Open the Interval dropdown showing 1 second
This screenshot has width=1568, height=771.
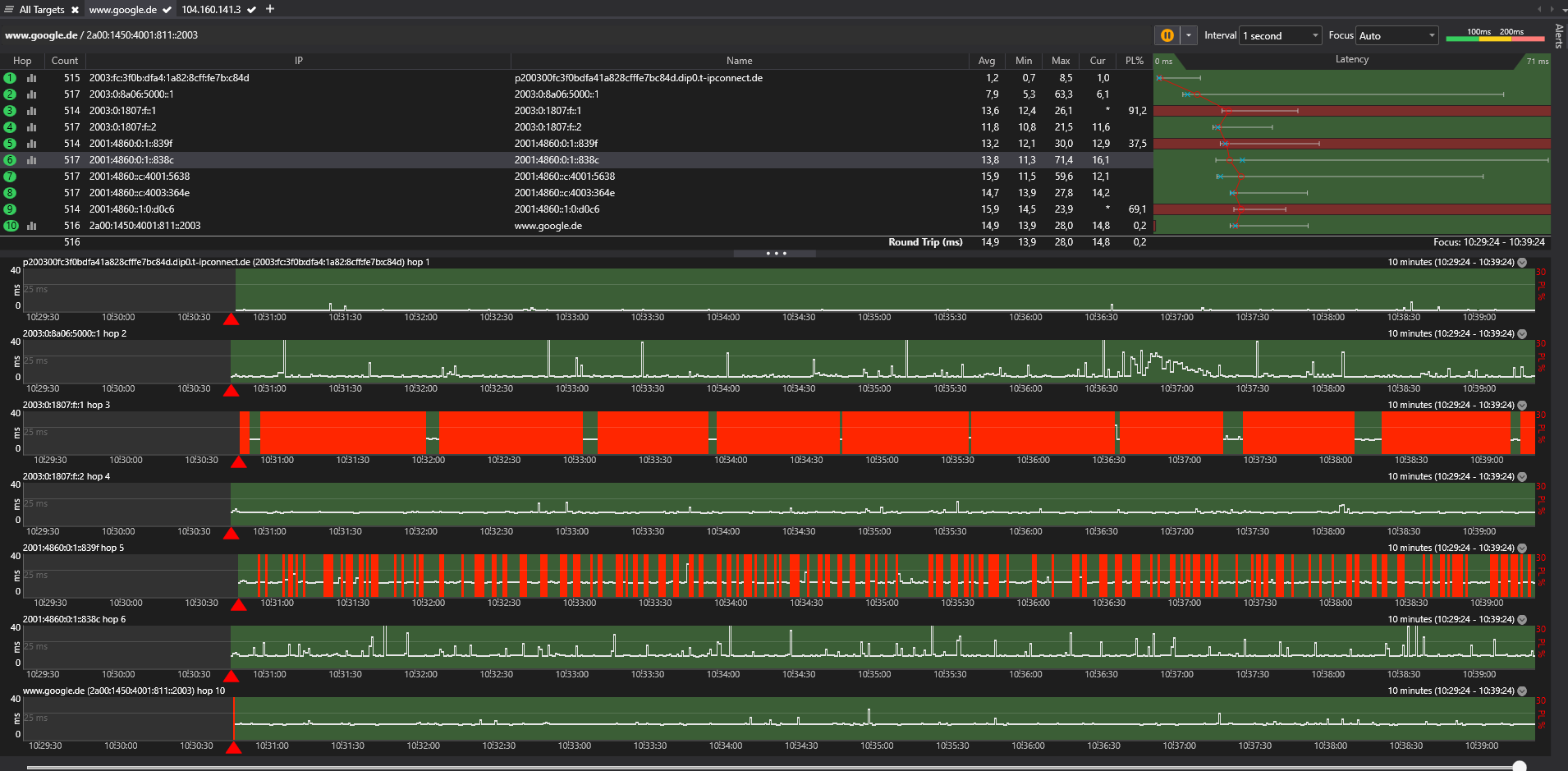(1280, 35)
